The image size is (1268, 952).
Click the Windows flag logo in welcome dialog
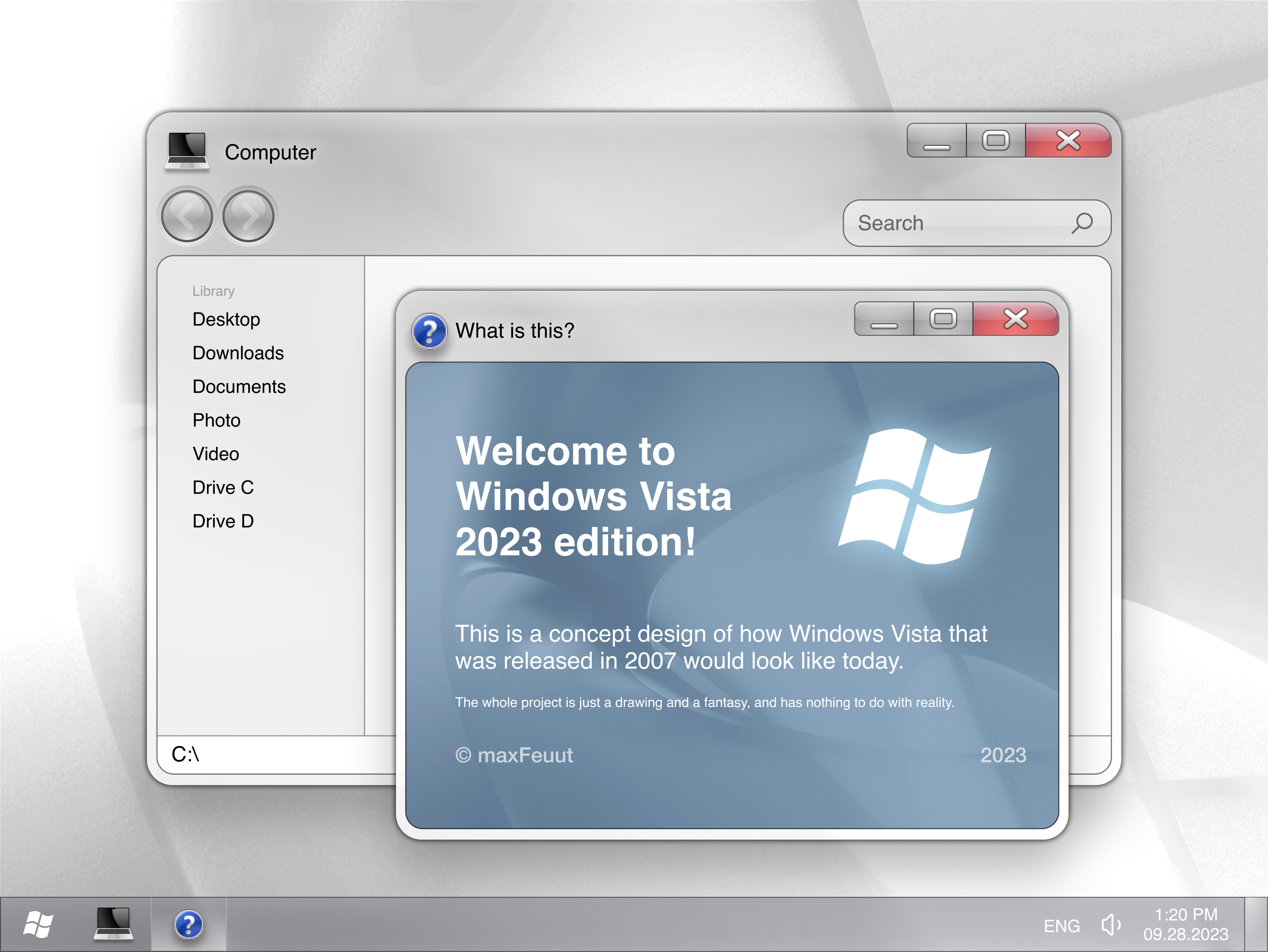(x=915, y=496)
